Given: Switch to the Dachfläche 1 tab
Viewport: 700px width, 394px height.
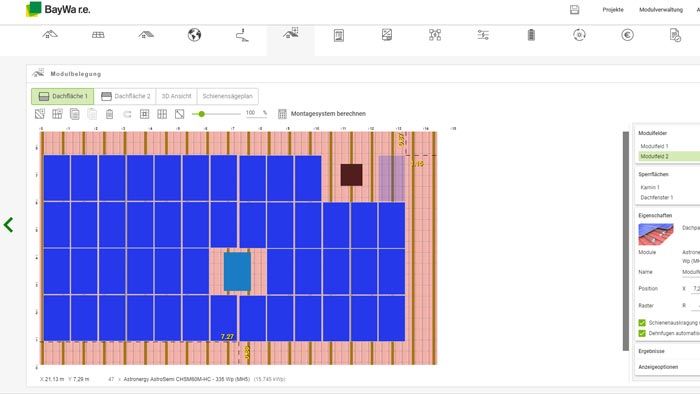Looking at the screenshot, I should click(x=62, y=96).
